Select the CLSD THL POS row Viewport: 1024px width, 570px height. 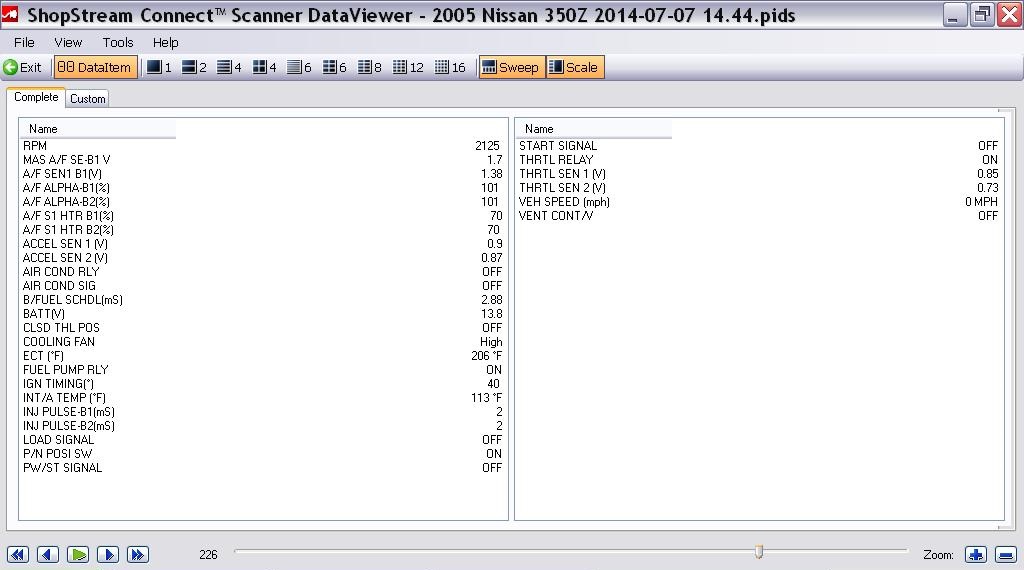tap(263, 328)
